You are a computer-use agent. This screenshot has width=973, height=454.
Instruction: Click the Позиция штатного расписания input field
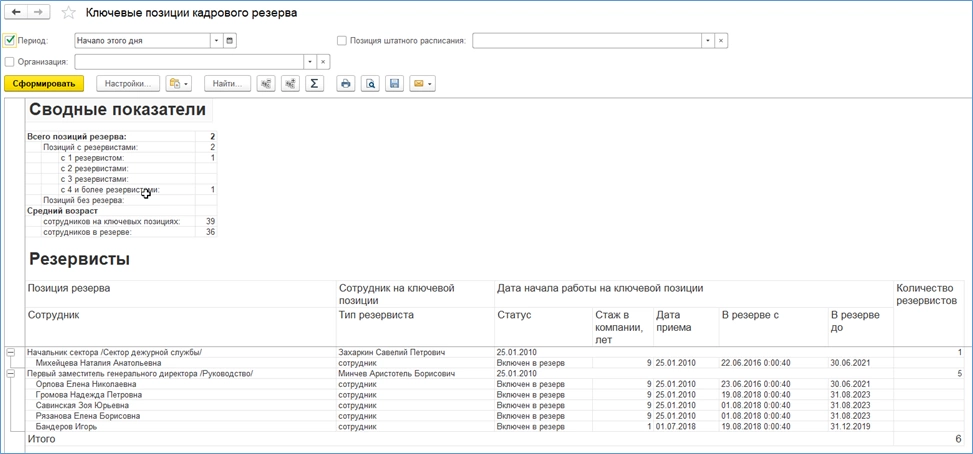tap(586, 41)
